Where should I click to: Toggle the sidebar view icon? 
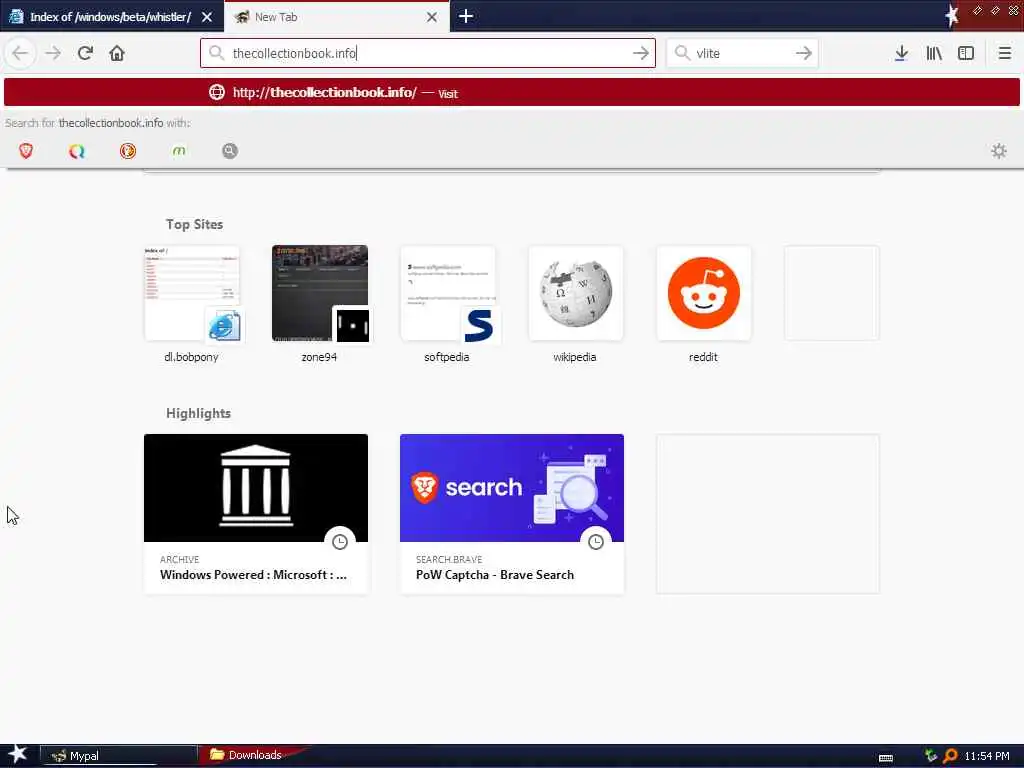[966, 53]
